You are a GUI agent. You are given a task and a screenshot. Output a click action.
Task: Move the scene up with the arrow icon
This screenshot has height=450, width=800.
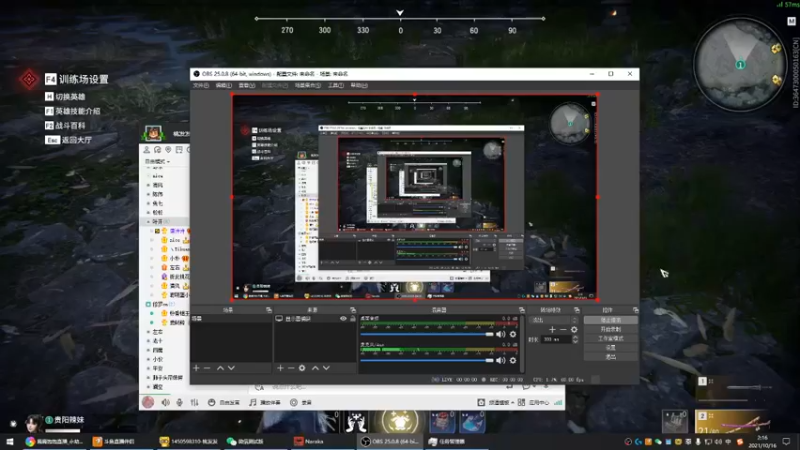click(220, 368)
